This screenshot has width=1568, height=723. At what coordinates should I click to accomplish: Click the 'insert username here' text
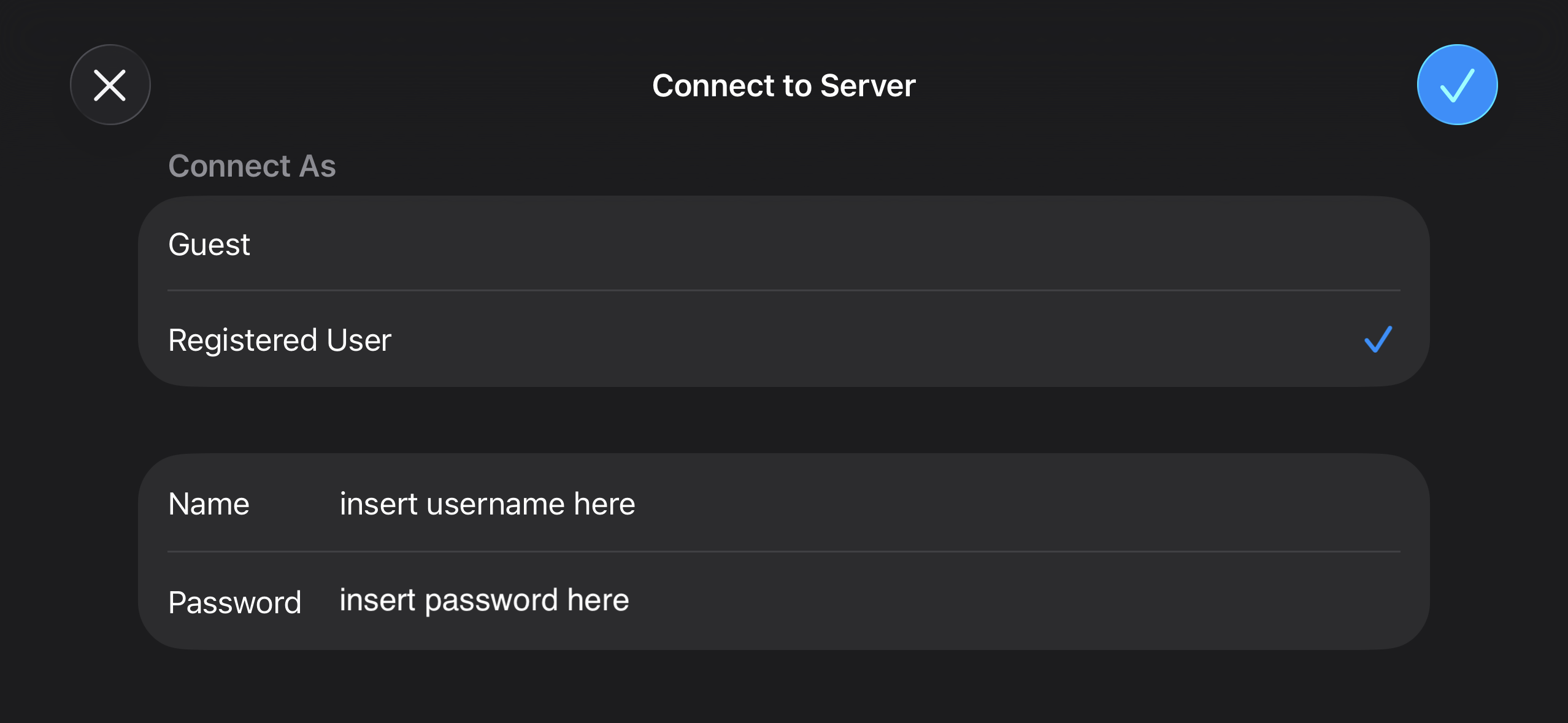click(x=487, y=504)
